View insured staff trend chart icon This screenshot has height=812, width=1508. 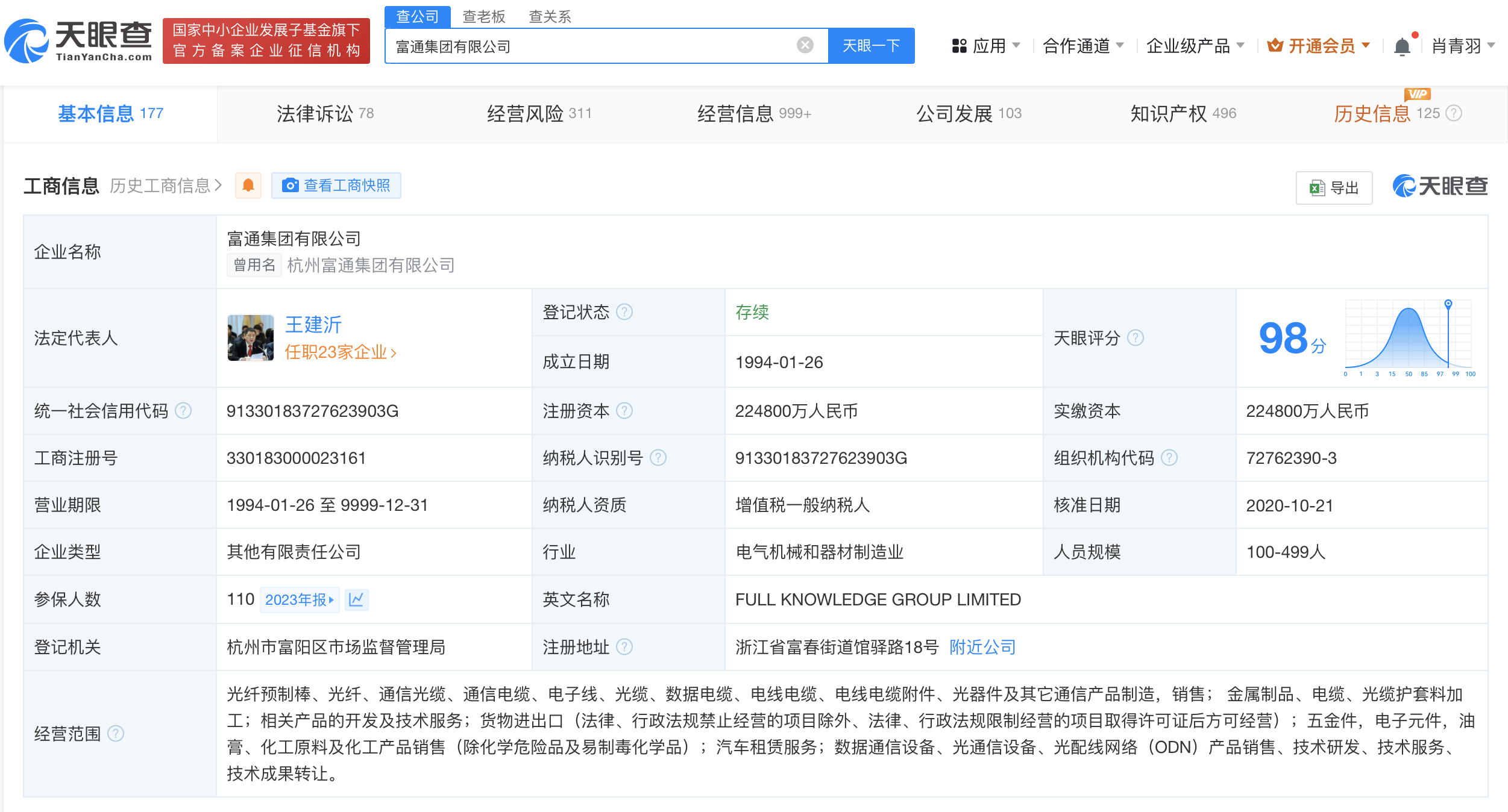(356, 599)
